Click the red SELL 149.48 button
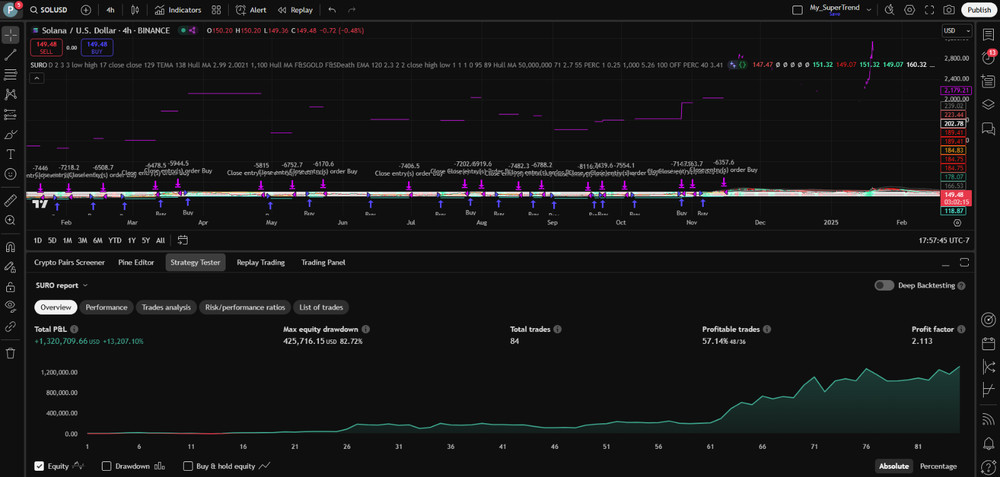The height and width of the screenshot is (477, 1000). coord(47,47)
